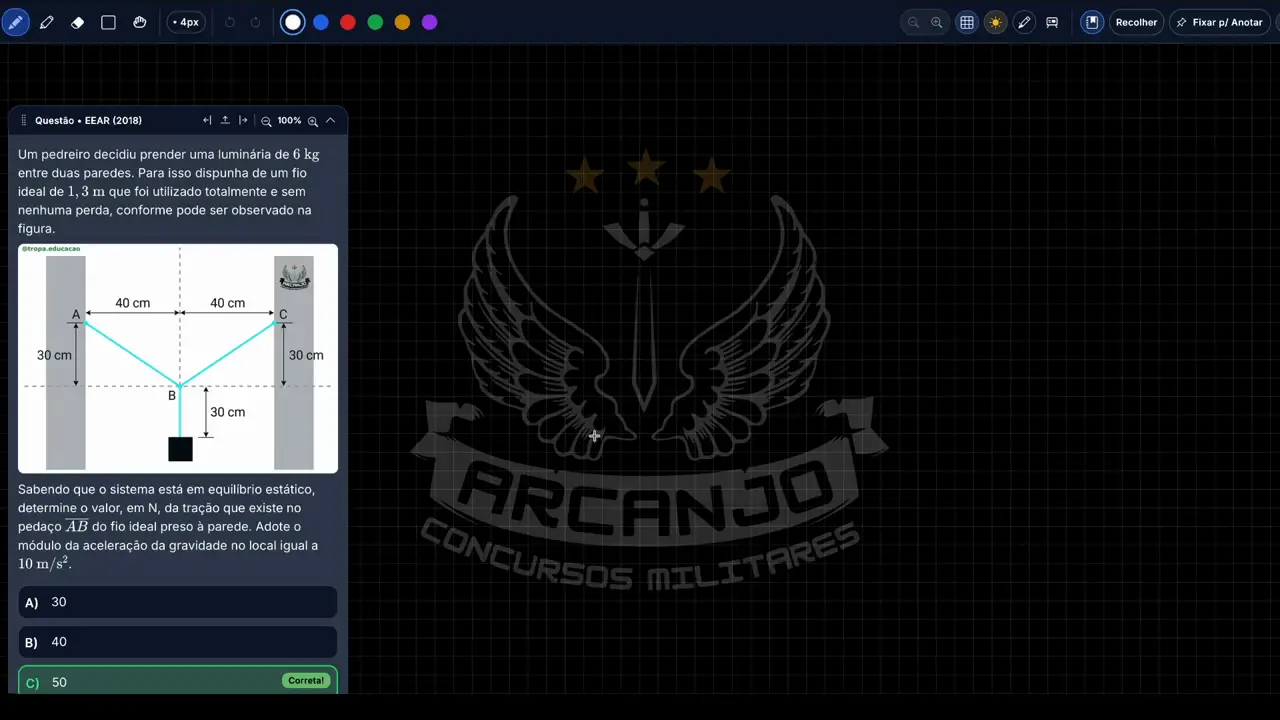
Task: Select the highlighter marker tool
Action: (x=47, y=22)
